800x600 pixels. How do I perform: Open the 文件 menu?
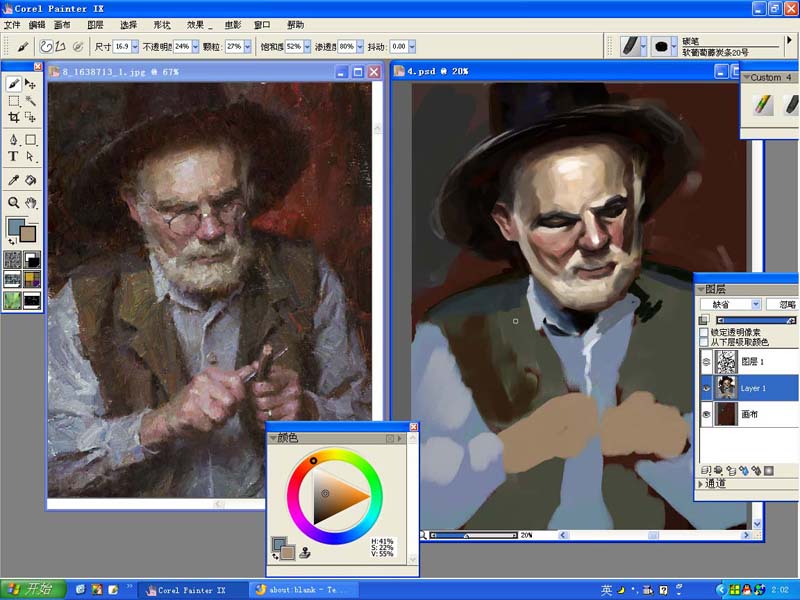tap(12, 24)
